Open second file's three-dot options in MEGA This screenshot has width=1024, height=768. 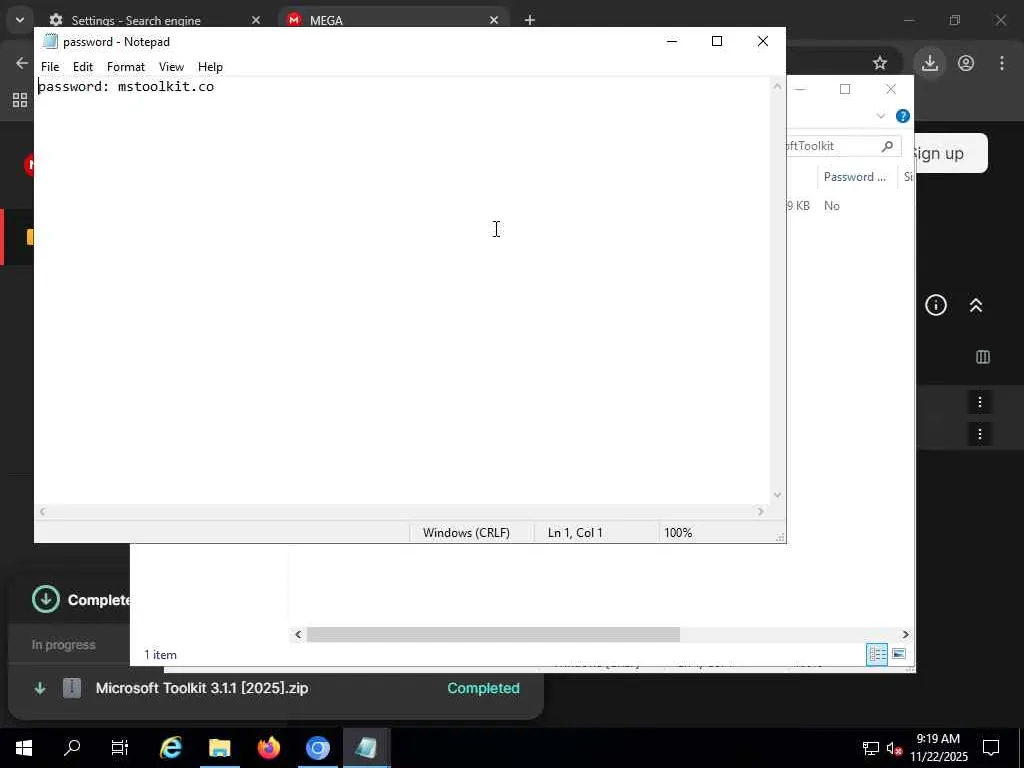click(x=980, y=434)
